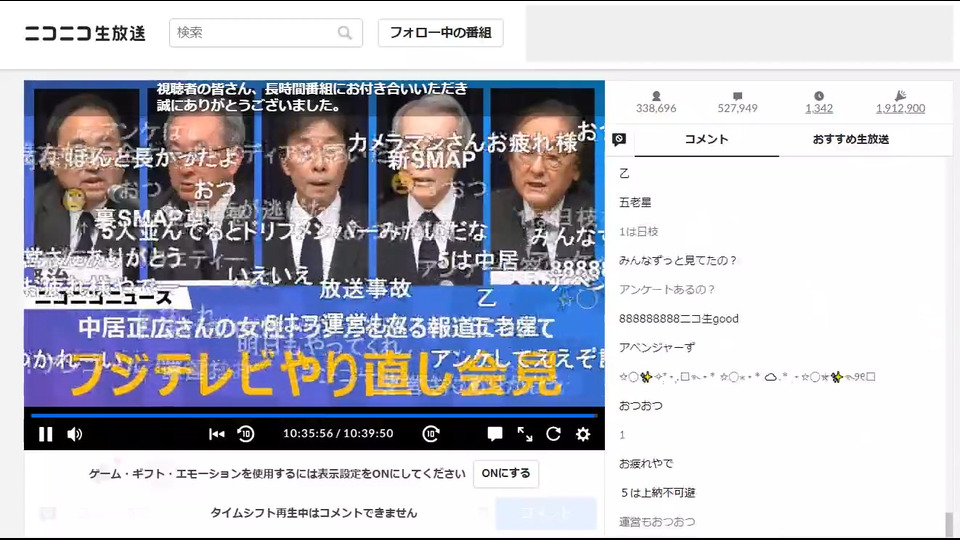960x540 pixels.
Task: Select comment アンケートあるの？
Action: tap(667, 290)
